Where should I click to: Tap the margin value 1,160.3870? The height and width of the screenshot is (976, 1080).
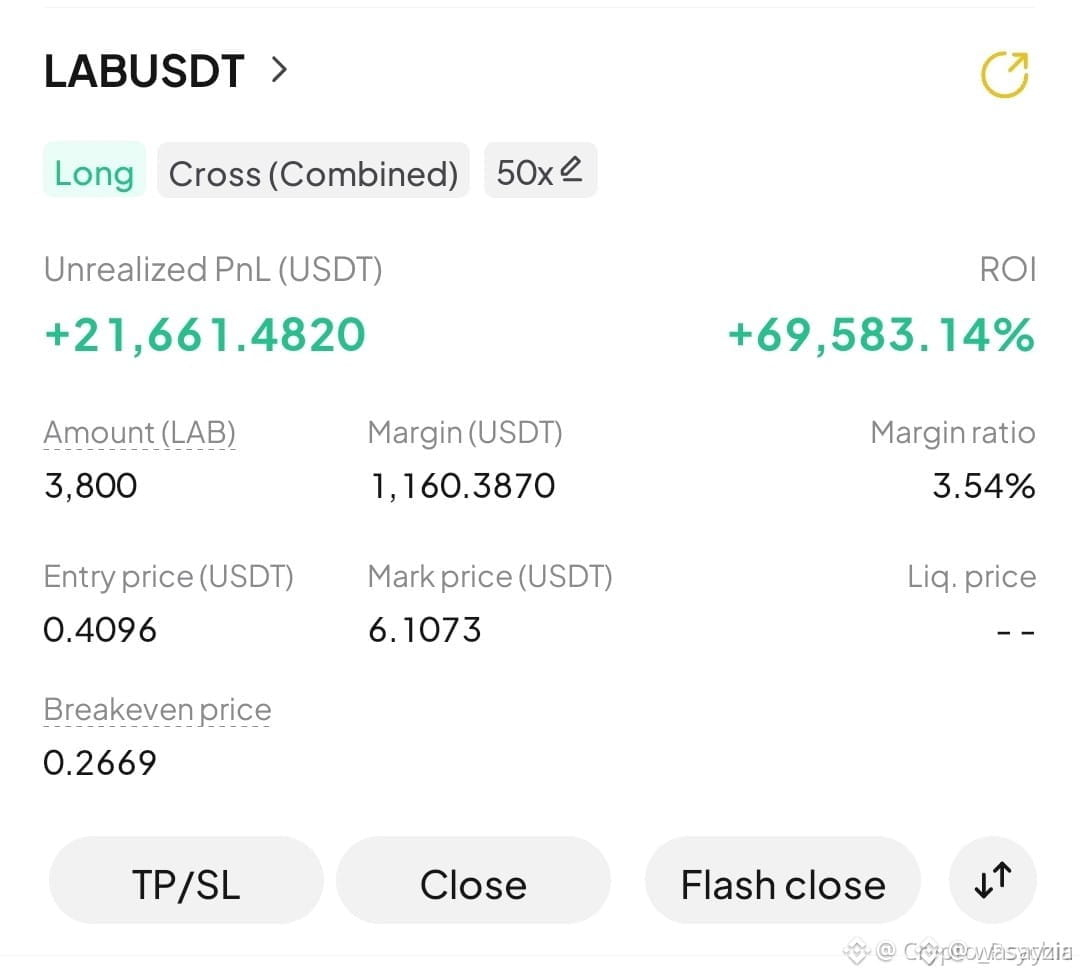point(463,486)
